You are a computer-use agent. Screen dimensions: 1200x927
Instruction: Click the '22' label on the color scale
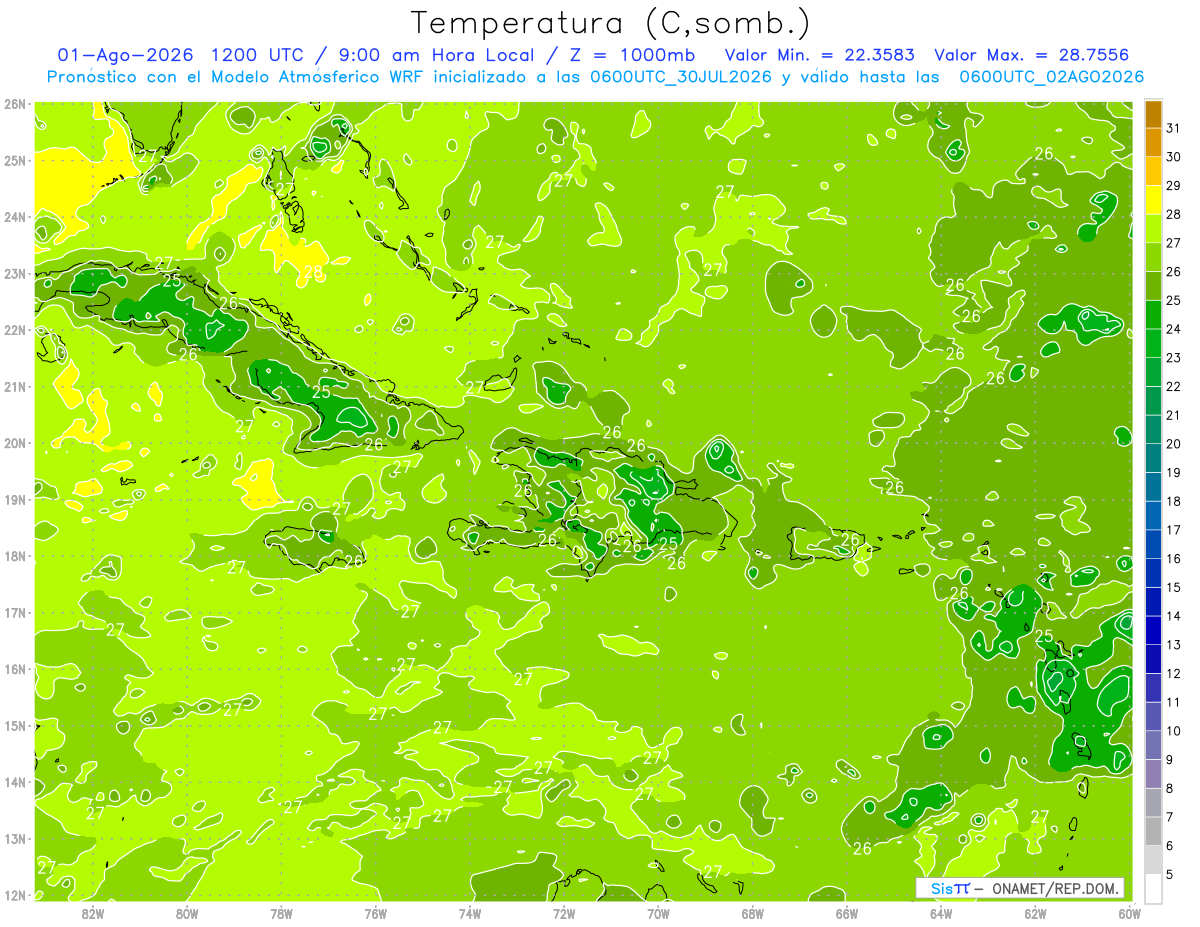(x=1174, y=386)
